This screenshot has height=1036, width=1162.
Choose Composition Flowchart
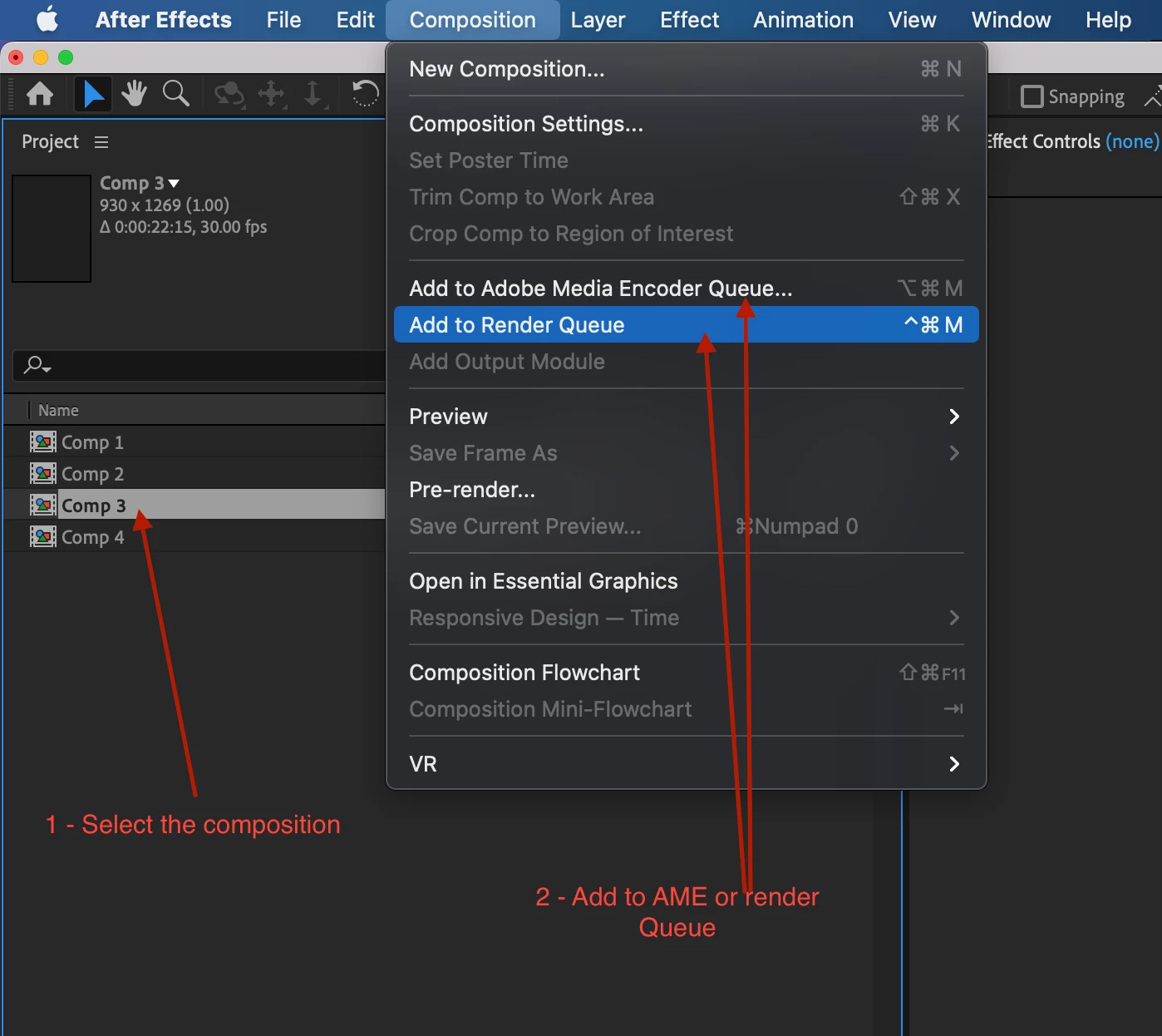pos(686,673)
